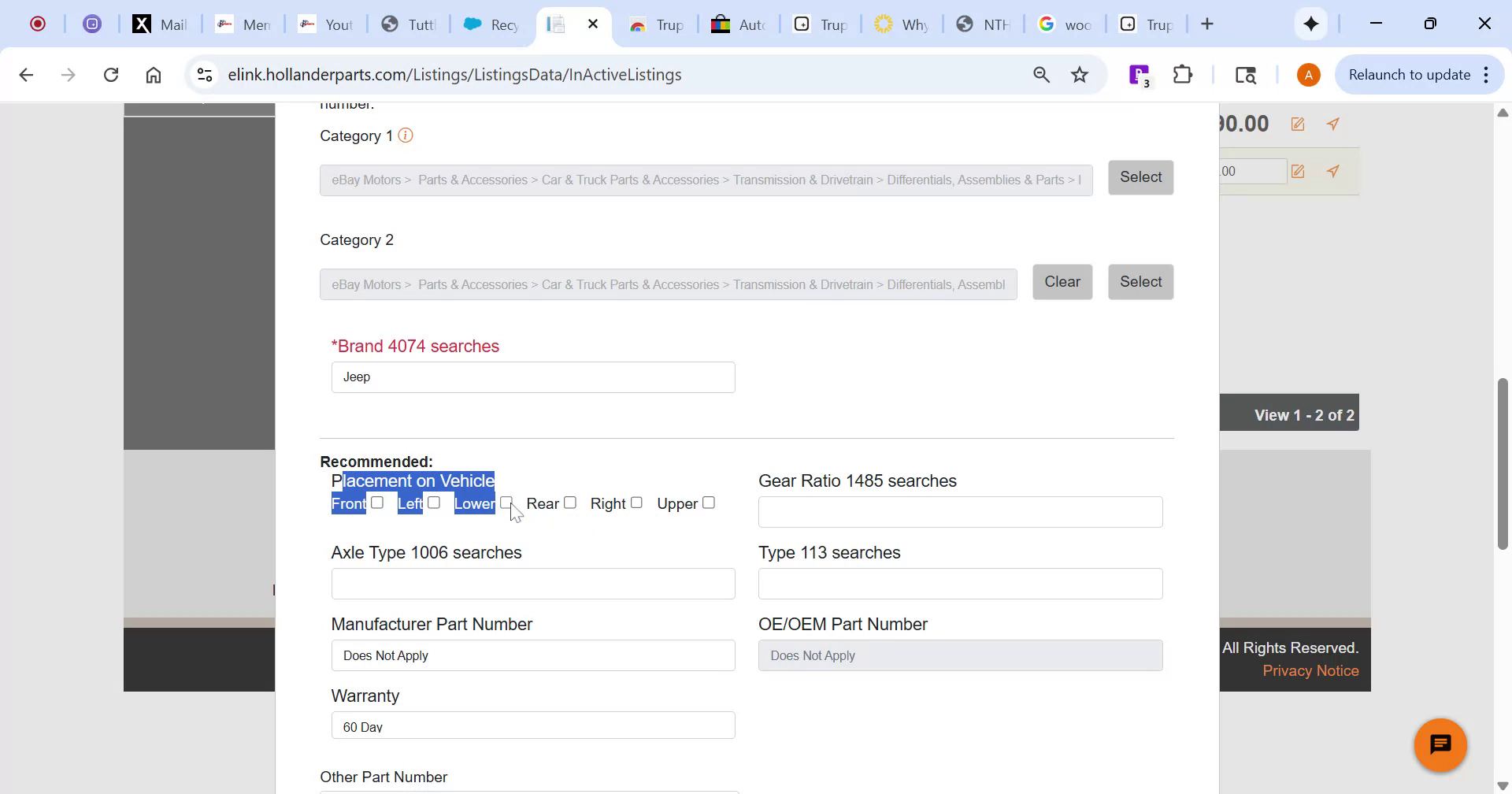Click inside the Gear Ratio search field
Viewport: 1512px width, 794px height.
click(959, 511)
